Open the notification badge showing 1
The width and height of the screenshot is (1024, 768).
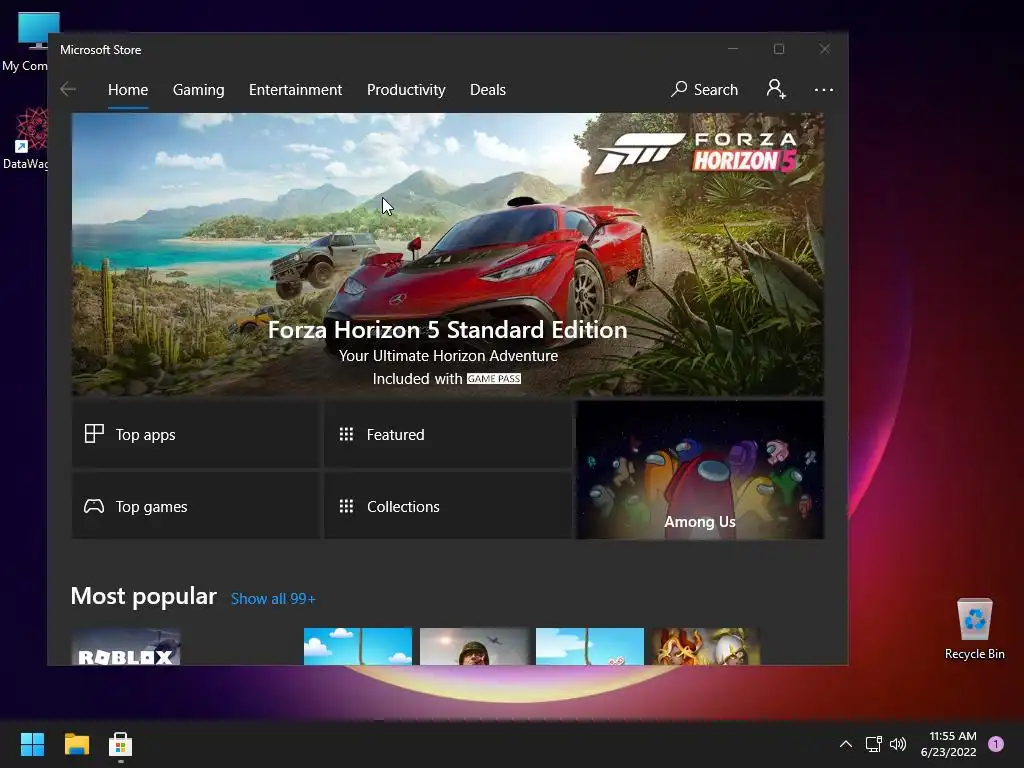[996, 744]
